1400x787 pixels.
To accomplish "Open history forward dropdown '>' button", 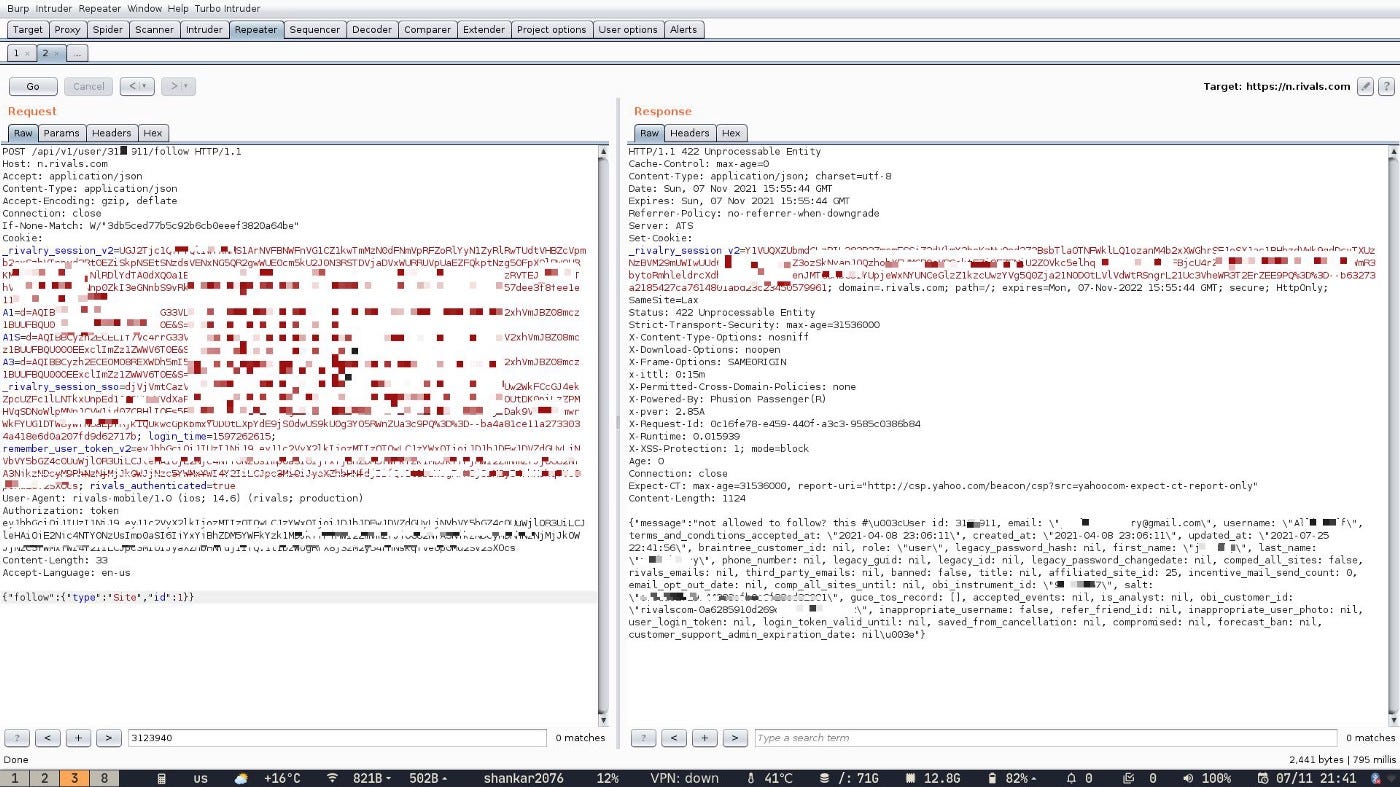I will [x=178, y=86].
